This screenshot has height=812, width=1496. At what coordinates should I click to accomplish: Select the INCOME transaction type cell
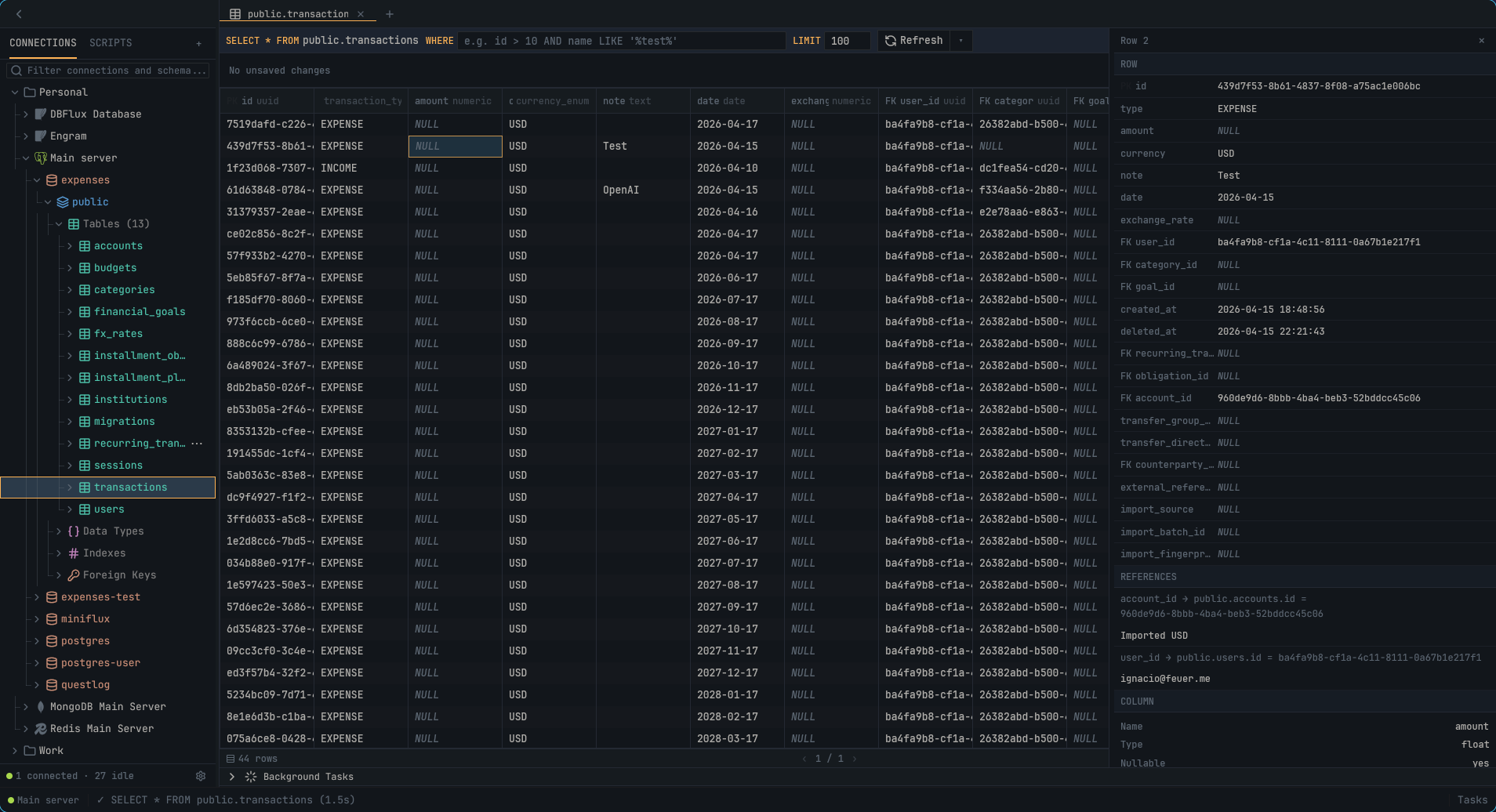[x=361, y=169]
